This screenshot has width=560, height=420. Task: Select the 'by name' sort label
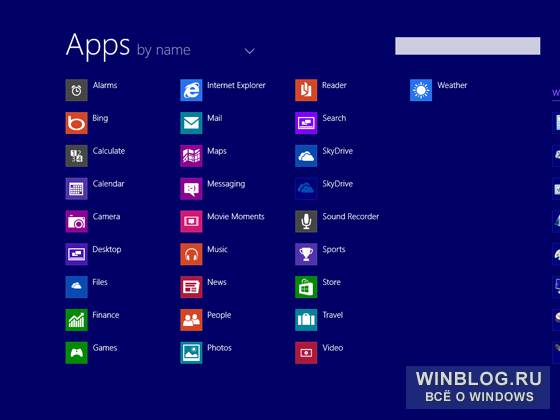pyautogui.click(x=164, y=50)
